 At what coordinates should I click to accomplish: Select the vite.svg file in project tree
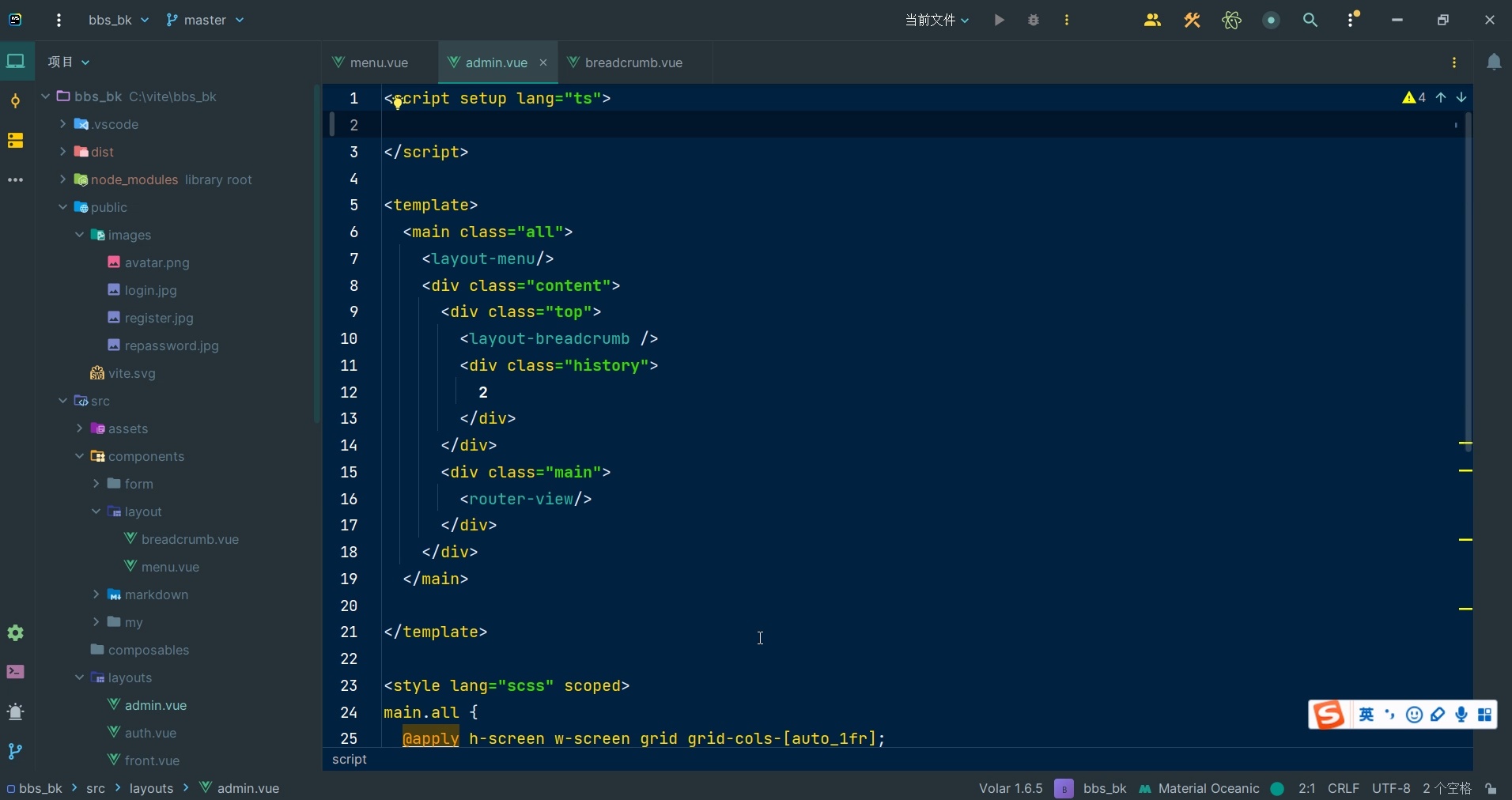(131, 375)
